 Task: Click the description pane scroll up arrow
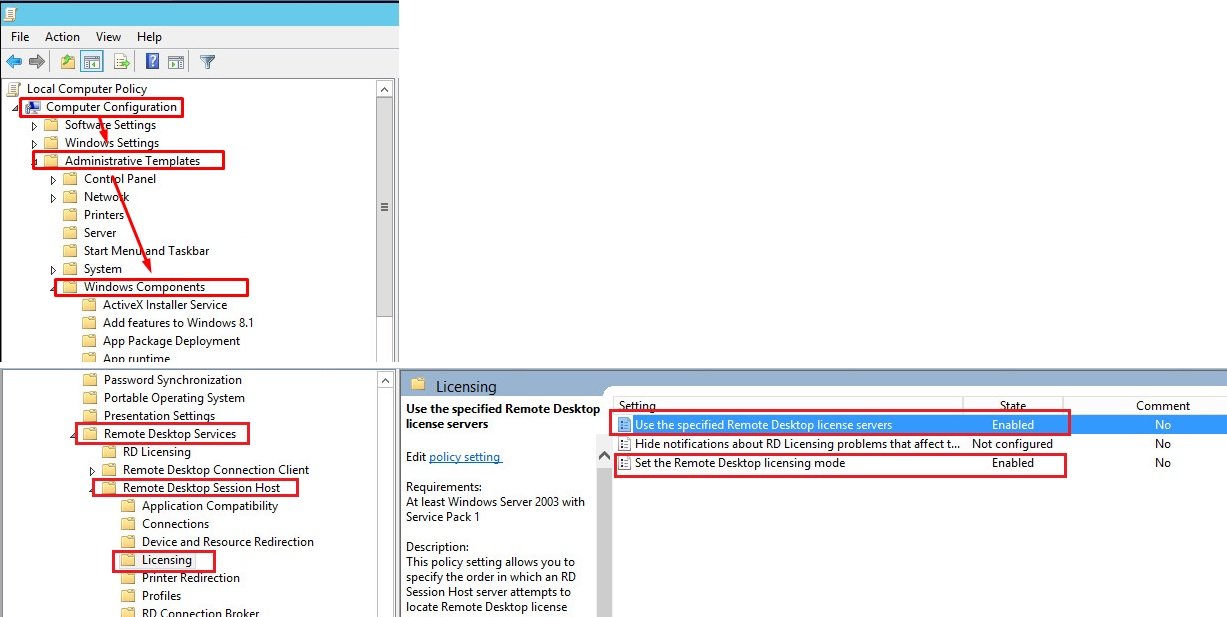click(604, 457)
